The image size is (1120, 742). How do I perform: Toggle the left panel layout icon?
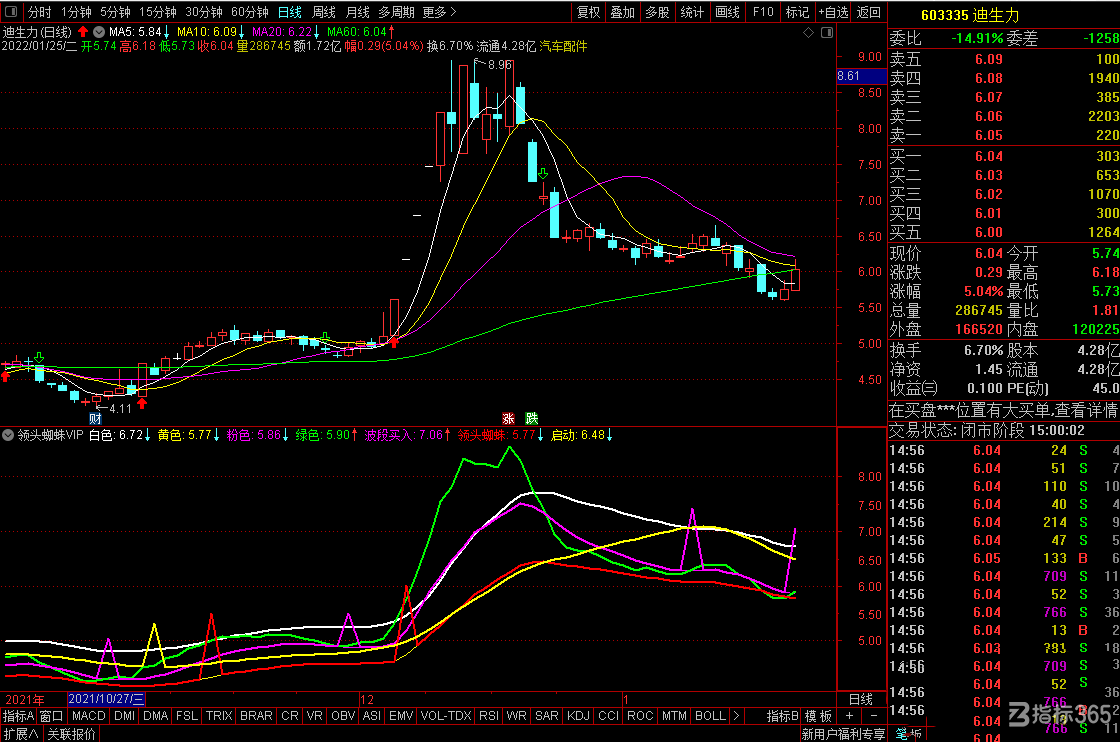[x=11, y=11]
